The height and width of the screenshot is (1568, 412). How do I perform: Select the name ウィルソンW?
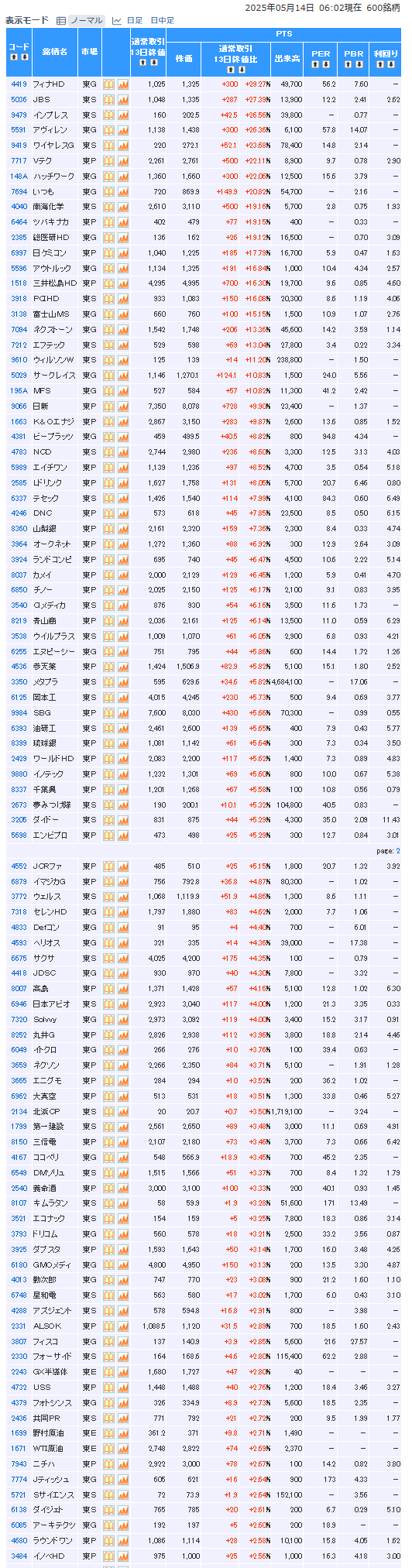[x=53, y=360]
